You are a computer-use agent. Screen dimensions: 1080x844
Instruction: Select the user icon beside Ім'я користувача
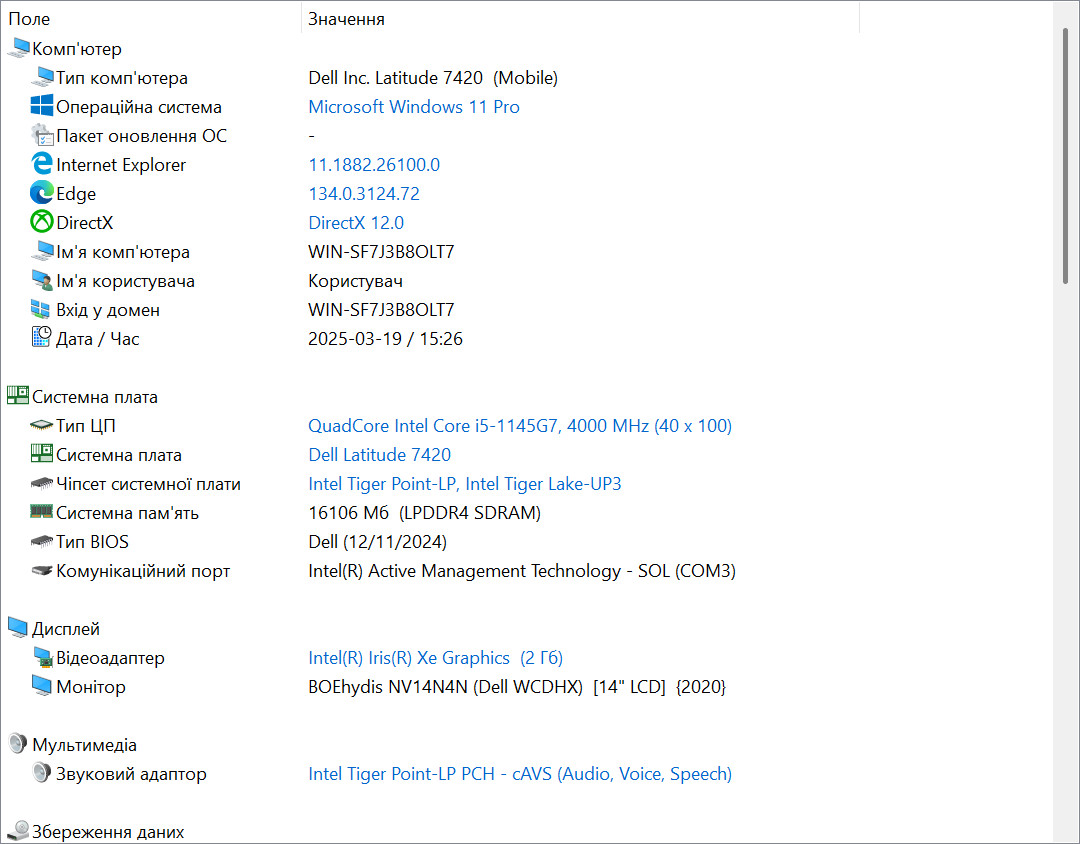tap(42, 280)
